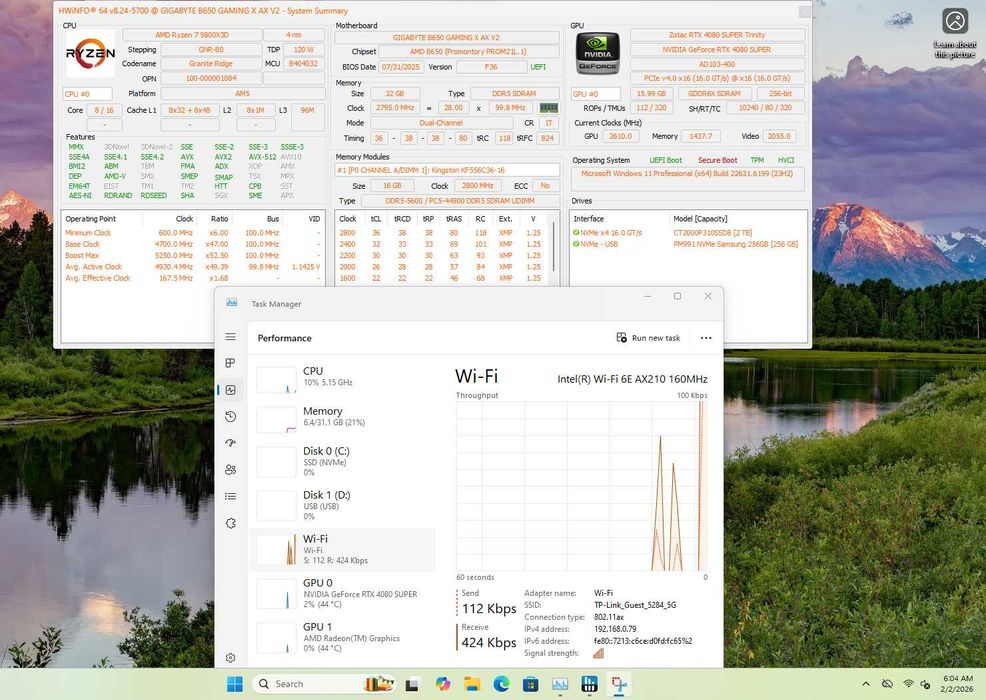This screenshot has width=986, height=700.
Task: Show hidden tray icons chevron
Action: pos(866,684)
